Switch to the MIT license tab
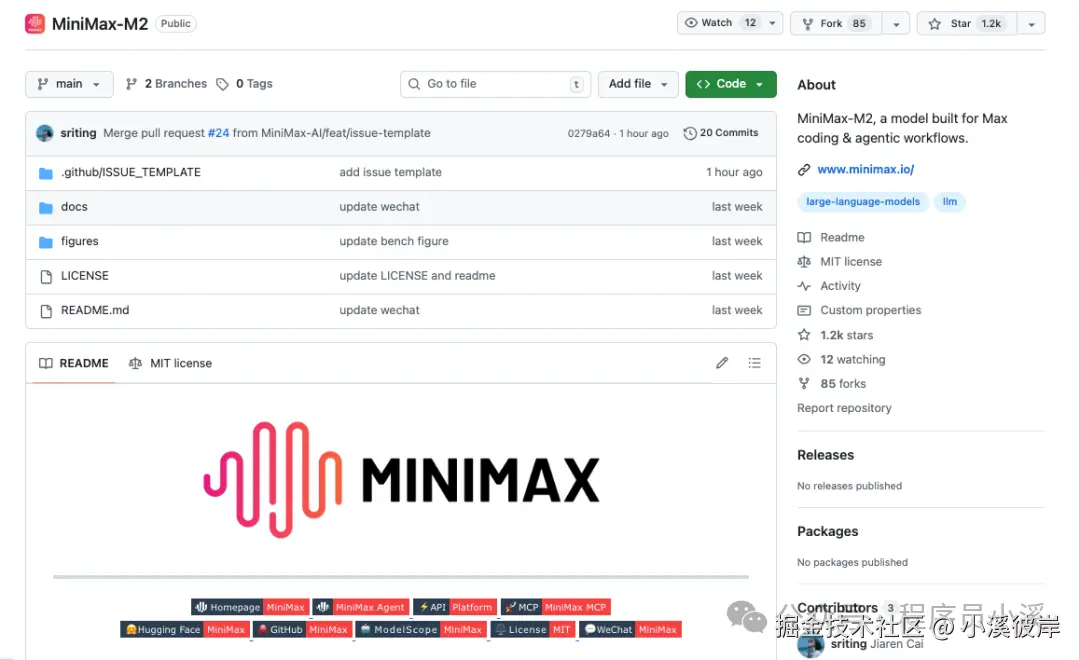Screen dimensions: 1080x660 [x=170, y=363]
